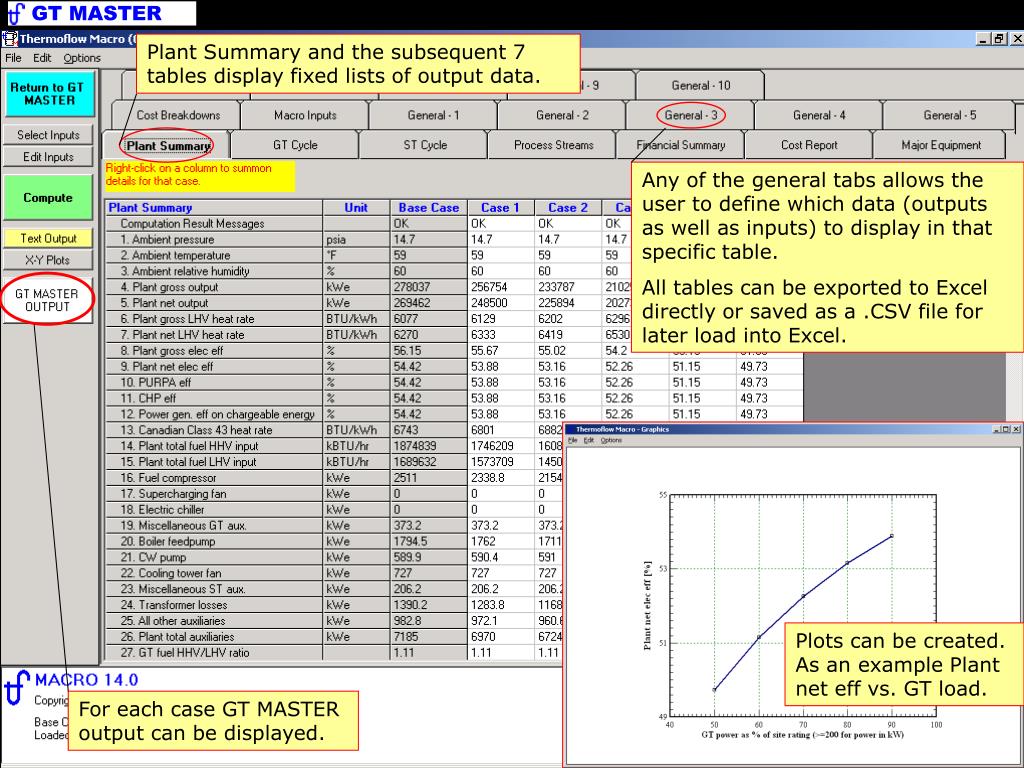
Task: Click the plot point at 90% GT power
Action: pyautogui.click(x=892, y=536)
